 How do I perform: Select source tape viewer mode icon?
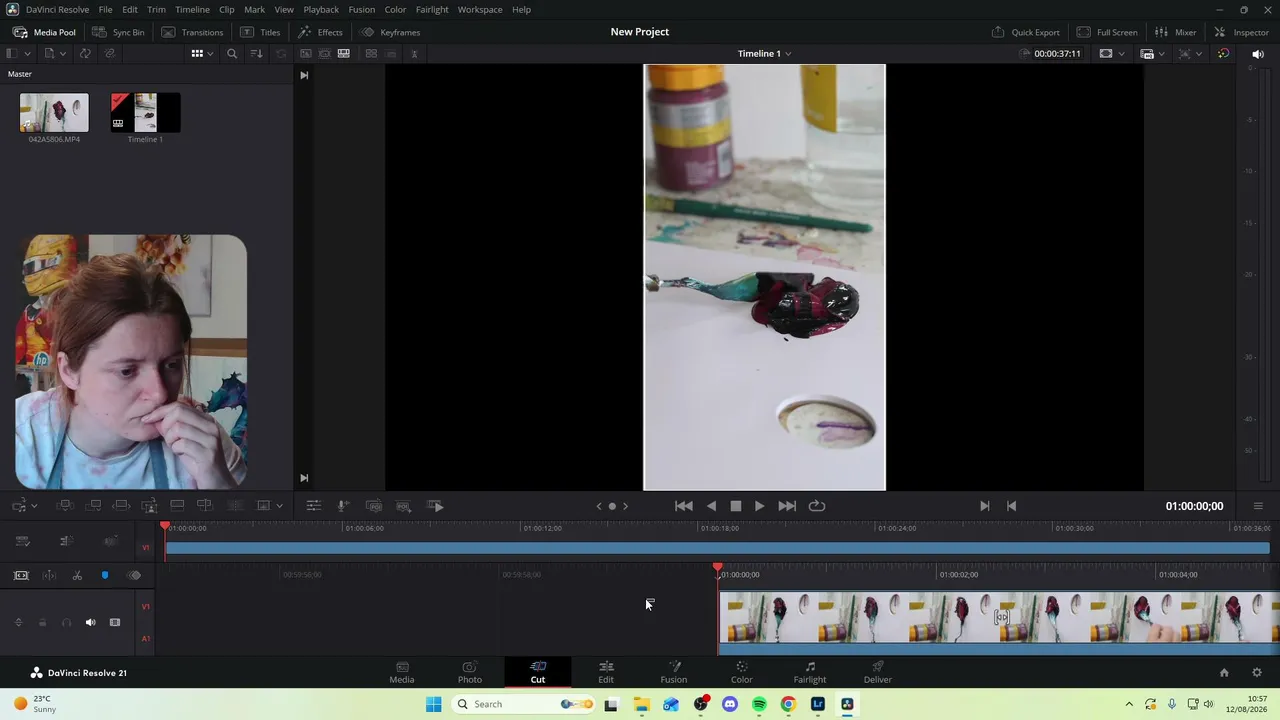(324, 53)
